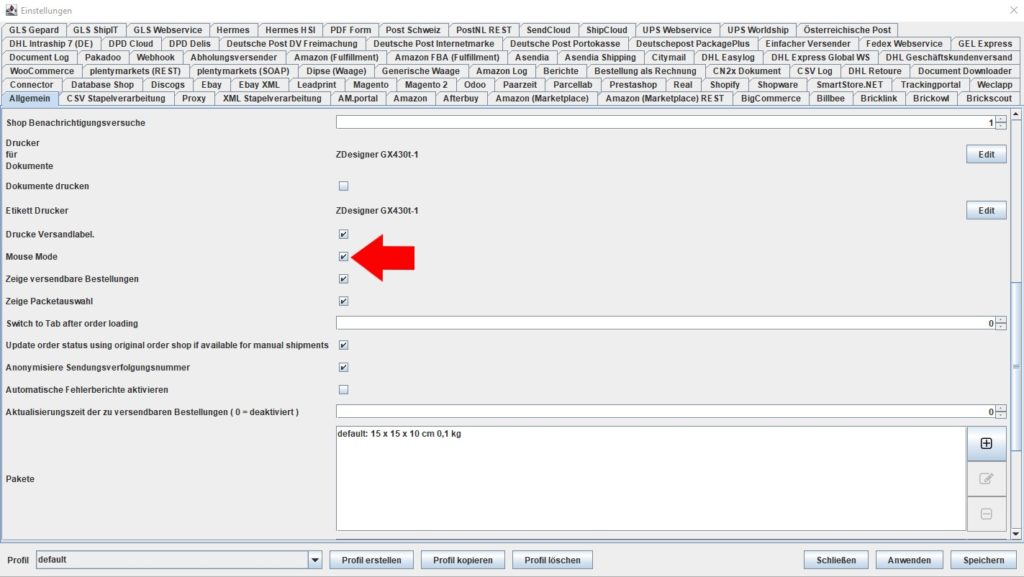Open the GLS Gepard tab
Screen dimensions: 1024x577
34,30
